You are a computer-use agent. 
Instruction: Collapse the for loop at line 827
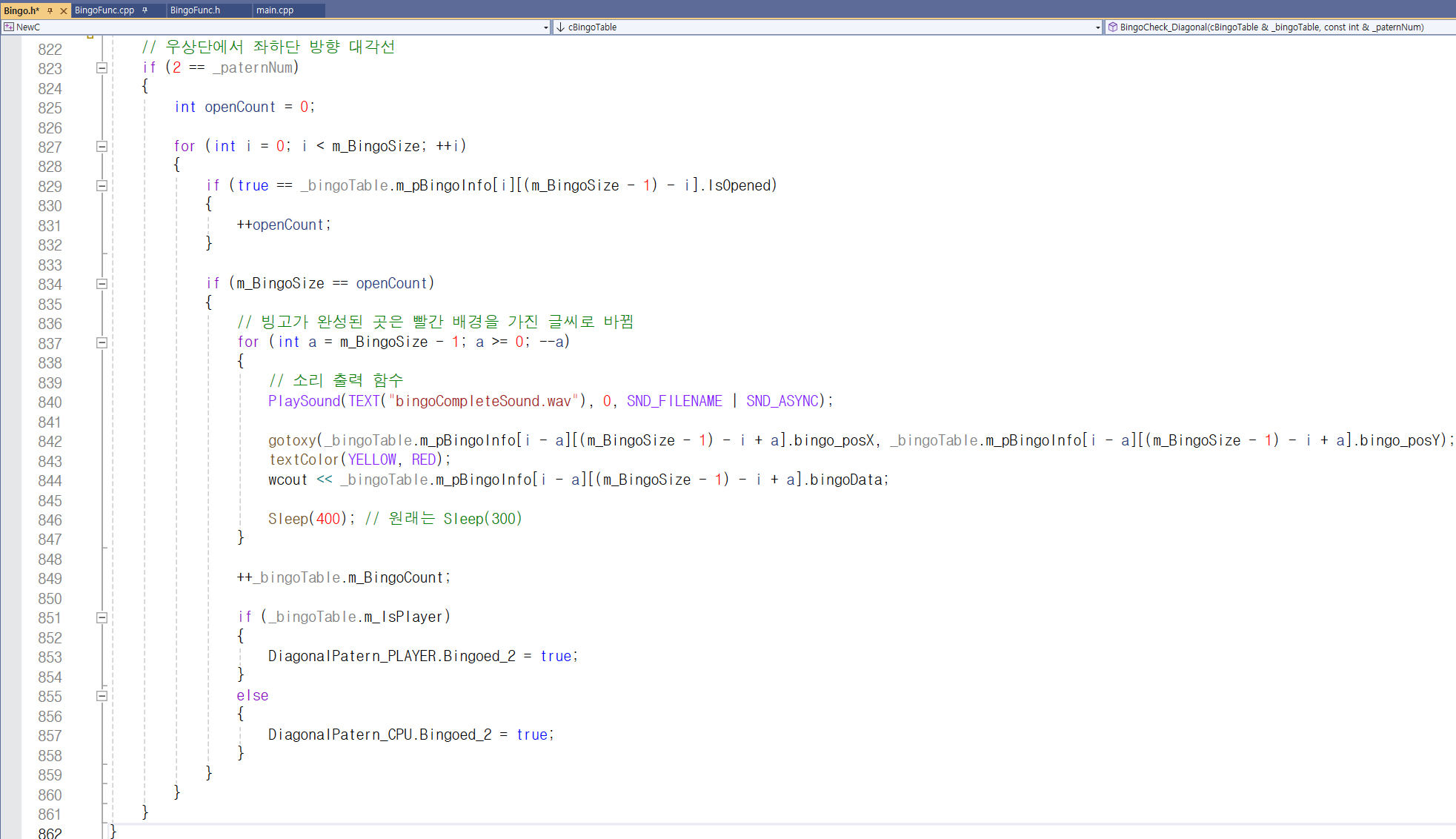coord(102,146)
